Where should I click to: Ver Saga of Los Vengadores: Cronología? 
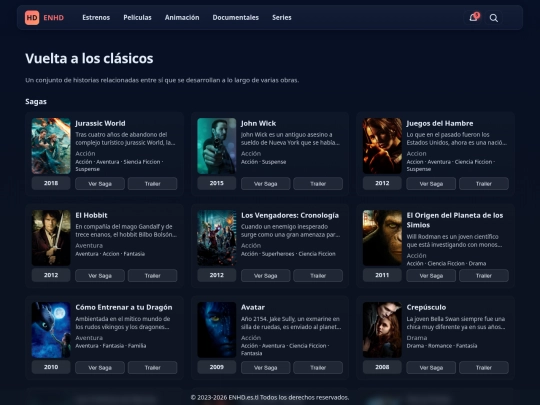[x=266, y=276]
